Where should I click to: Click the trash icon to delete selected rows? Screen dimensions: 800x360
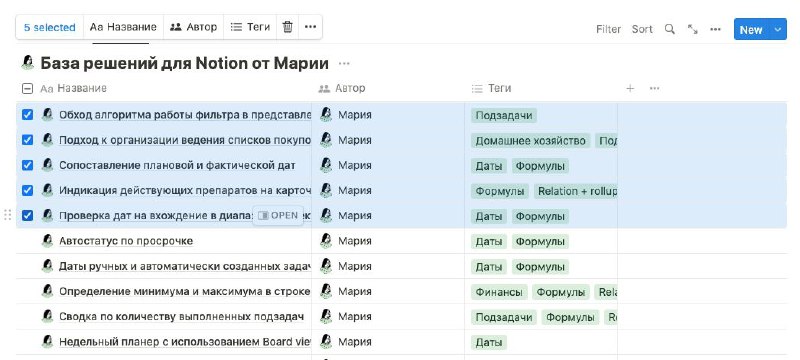[288, 27]
